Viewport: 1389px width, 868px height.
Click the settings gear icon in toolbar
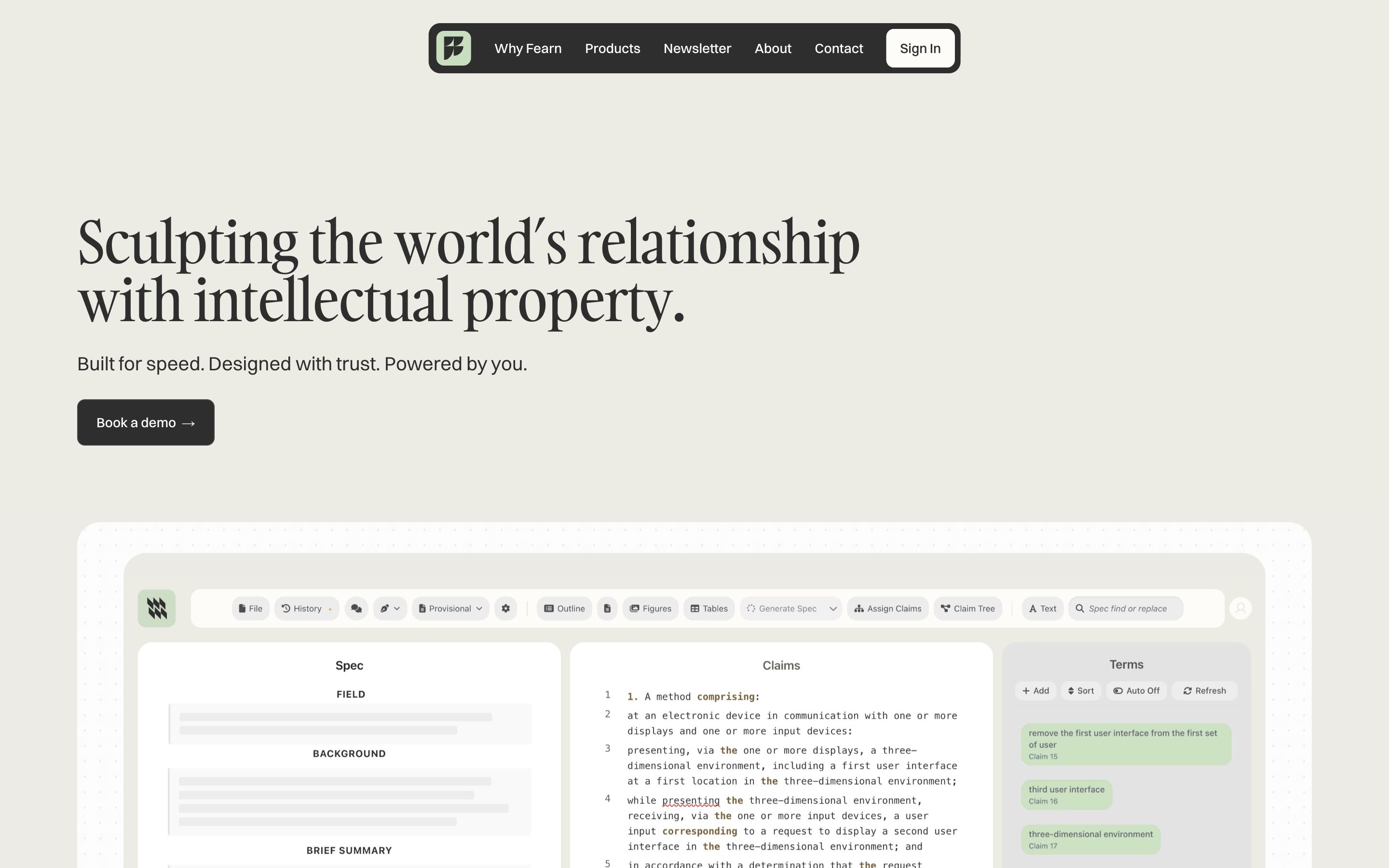pos(505,609)
